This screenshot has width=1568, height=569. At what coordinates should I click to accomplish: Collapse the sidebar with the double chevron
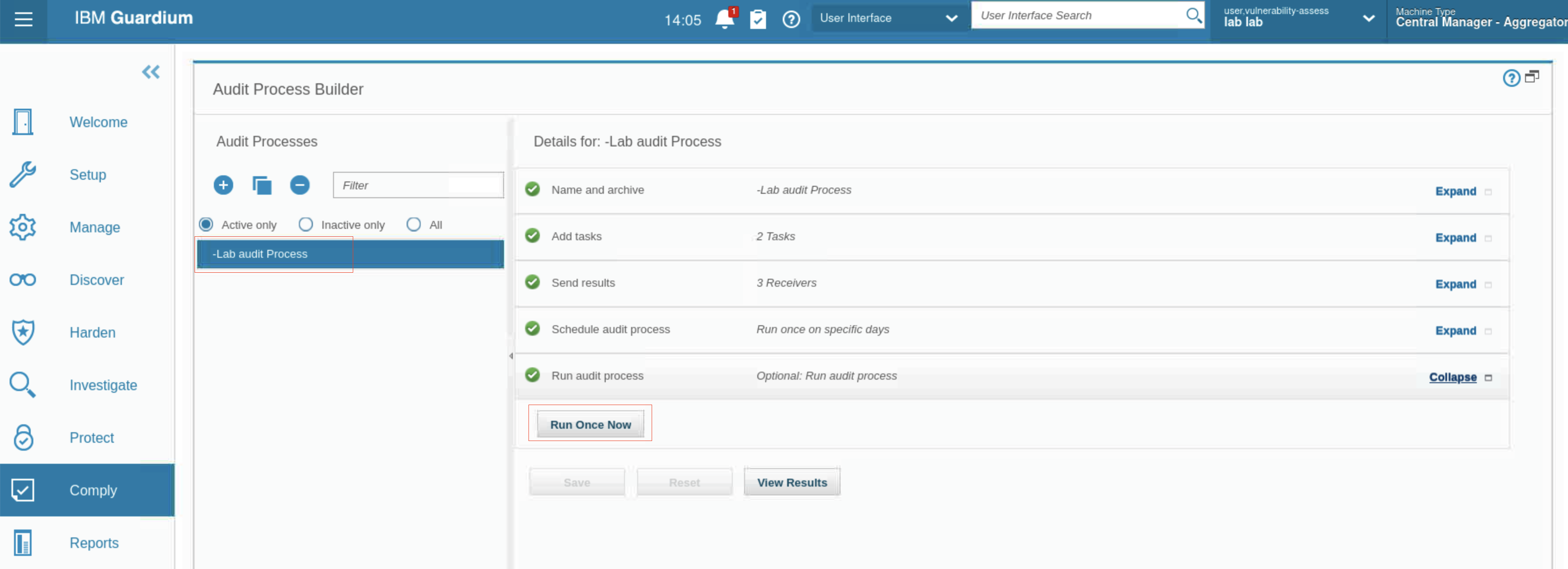click(150, 72)
